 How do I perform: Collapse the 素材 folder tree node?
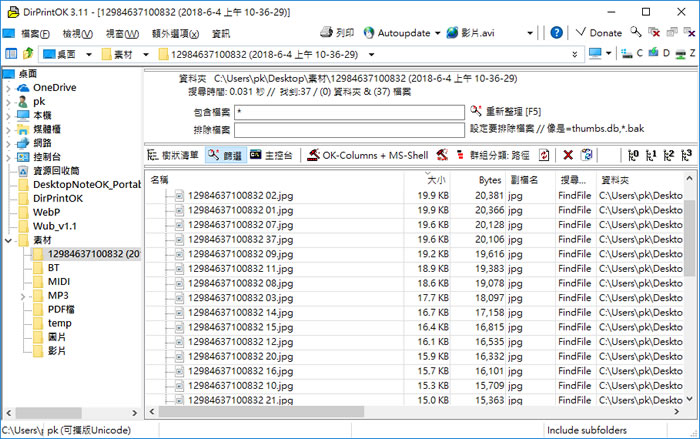click(8, 240)
